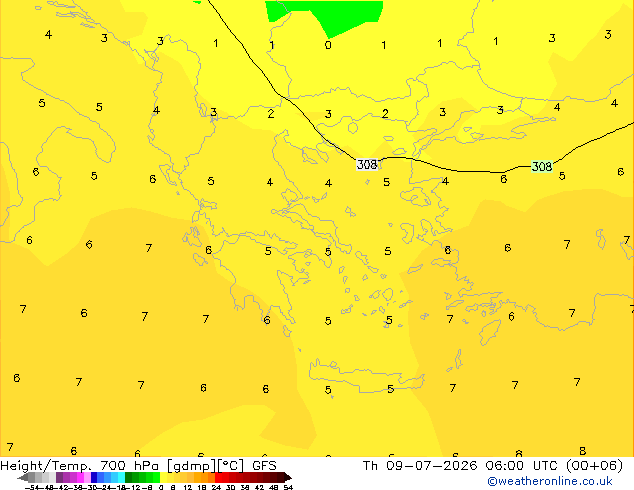Click the GFS model label
Image resolution: width=634 pixels, height=490 pixels.
pyautogui.click(x=264, y=466)
